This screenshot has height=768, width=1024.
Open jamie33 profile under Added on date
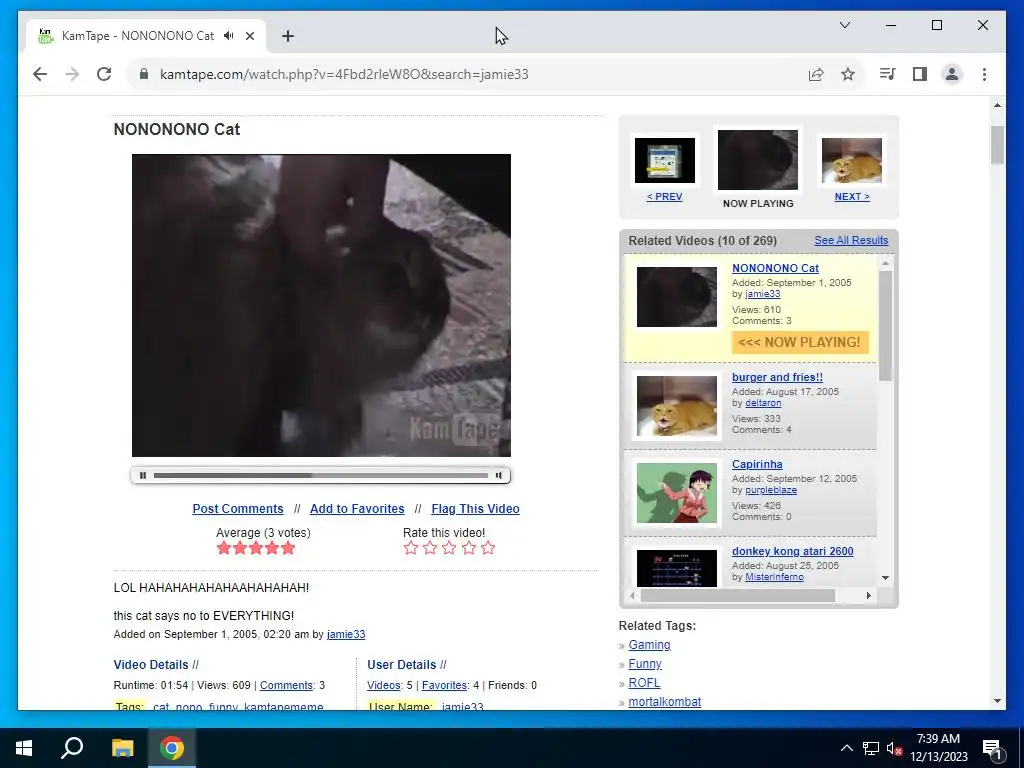click(345, 634)
